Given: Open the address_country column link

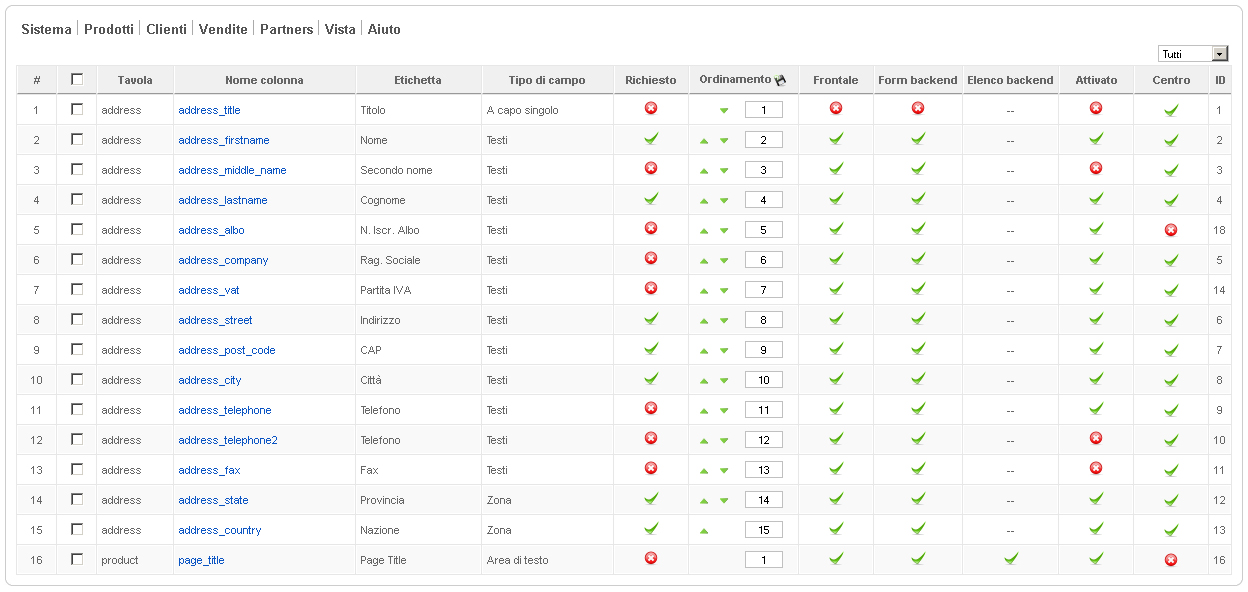Looking at the screenshot, I should tap(220, 530).
